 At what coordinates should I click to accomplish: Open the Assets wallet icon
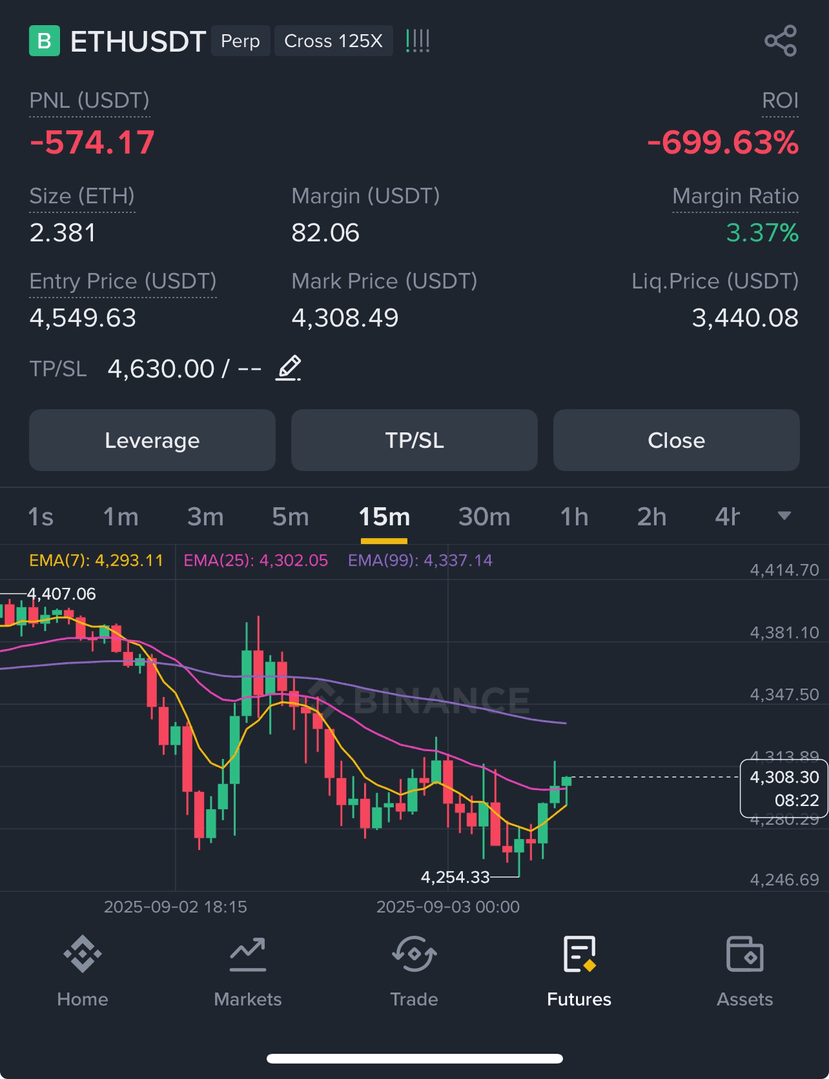click(745, 954)
